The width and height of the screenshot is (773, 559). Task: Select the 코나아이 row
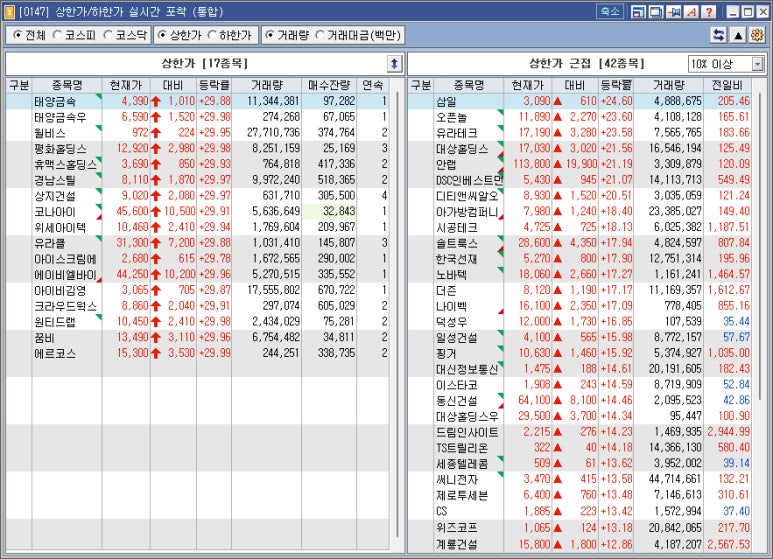pyautogui.click(x=197, y=211)
